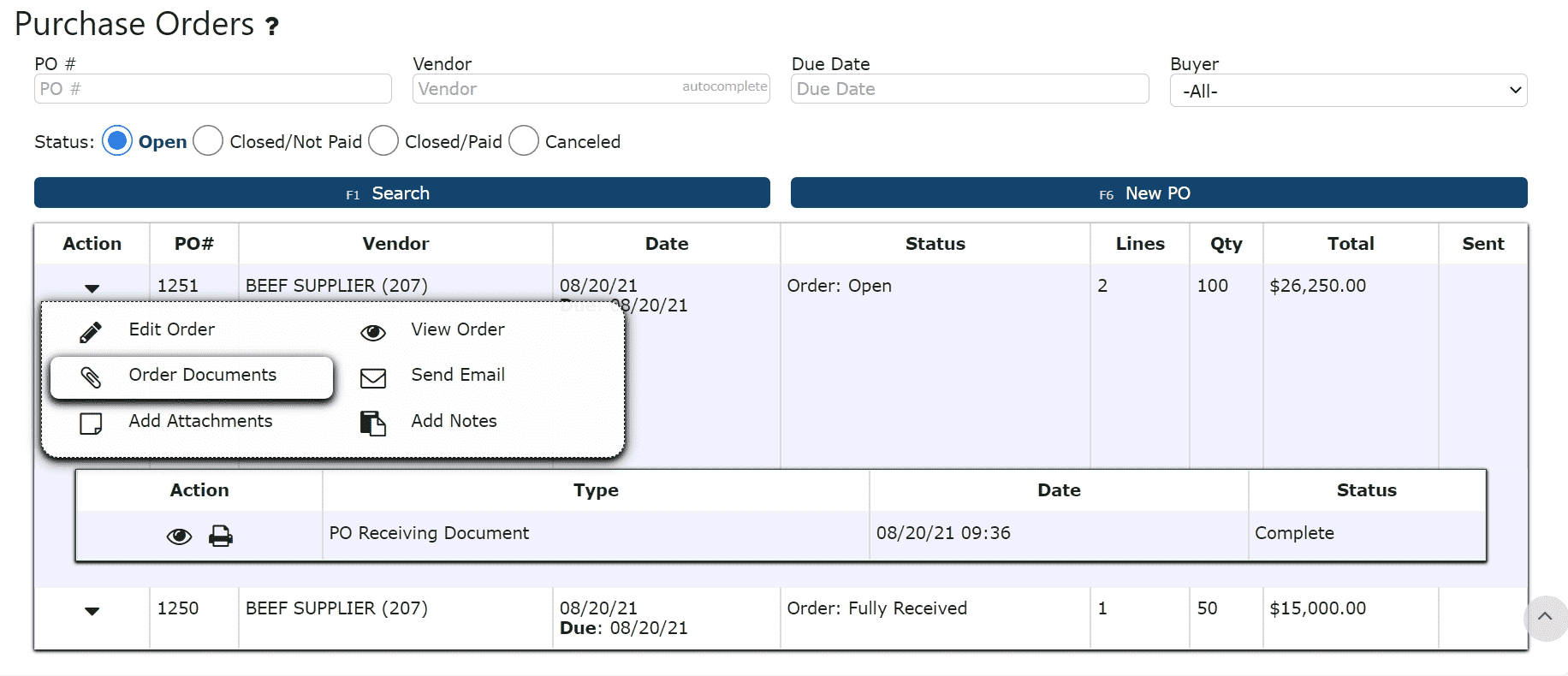Click the pencil Edit Order icon
The image size is (1568, 676).
[x=91, y=332]
